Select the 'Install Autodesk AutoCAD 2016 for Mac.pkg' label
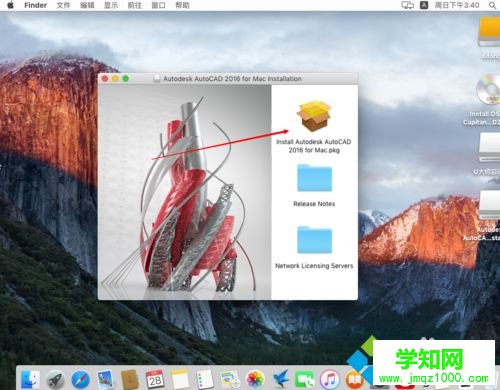The width and height of the screenshot is (500, 390). click(314, 146)
